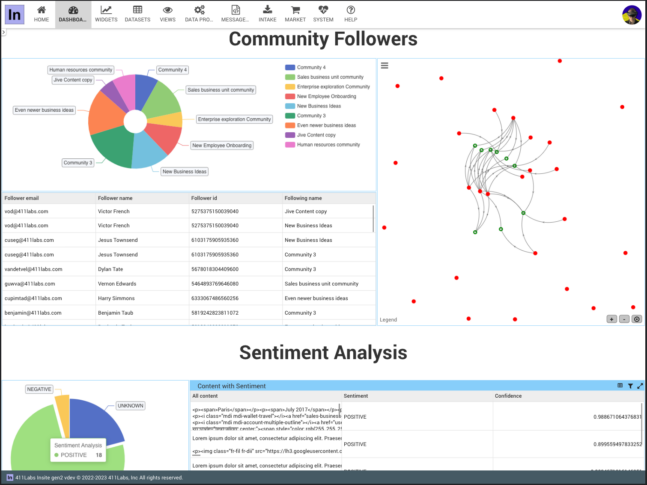The width and height of the screenshot is (647, 485).
Task: Expand Content with Sentiment panel to fullscreen
Action: 640,385
